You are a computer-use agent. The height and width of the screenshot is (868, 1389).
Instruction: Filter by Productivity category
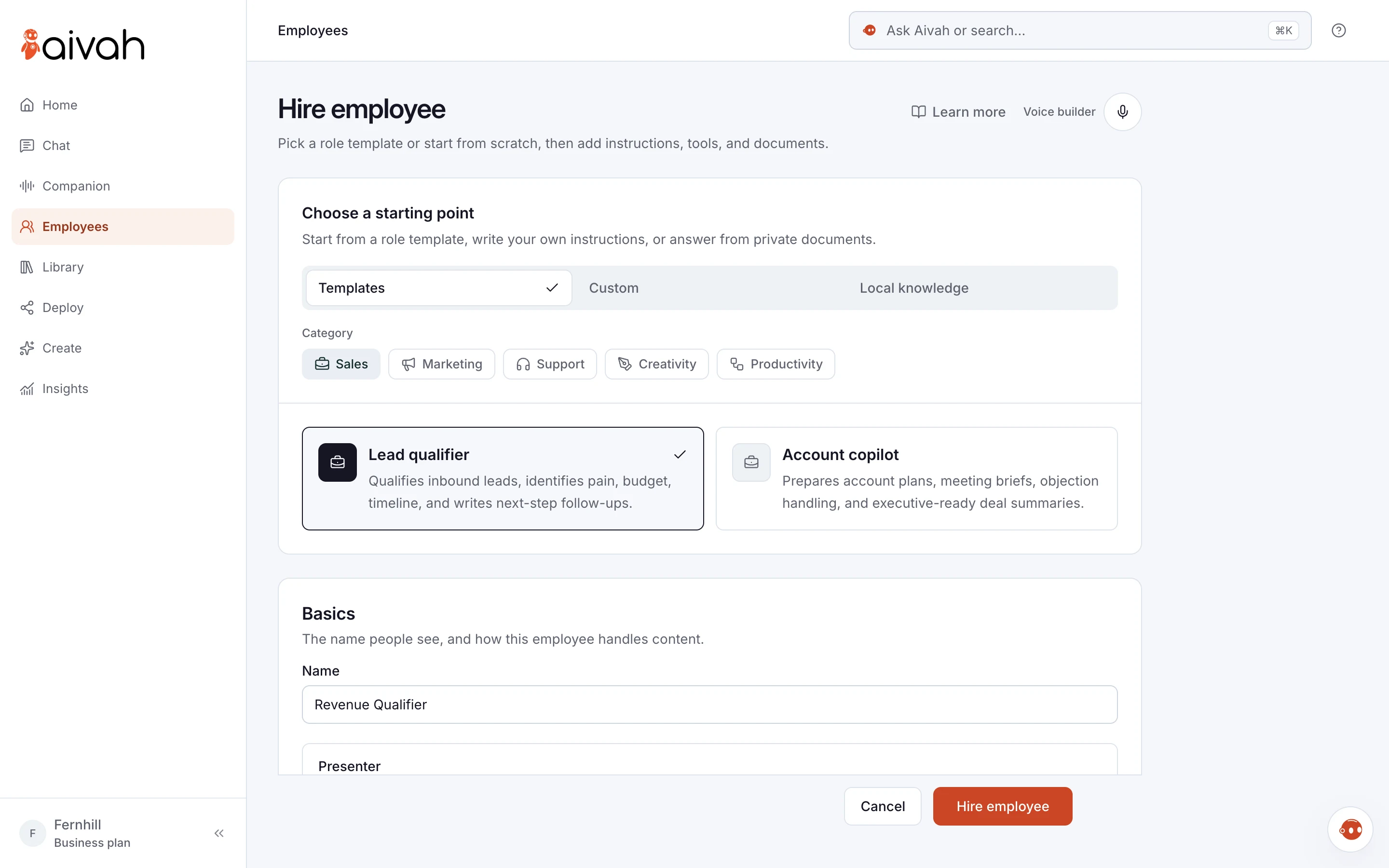(776, 364)
